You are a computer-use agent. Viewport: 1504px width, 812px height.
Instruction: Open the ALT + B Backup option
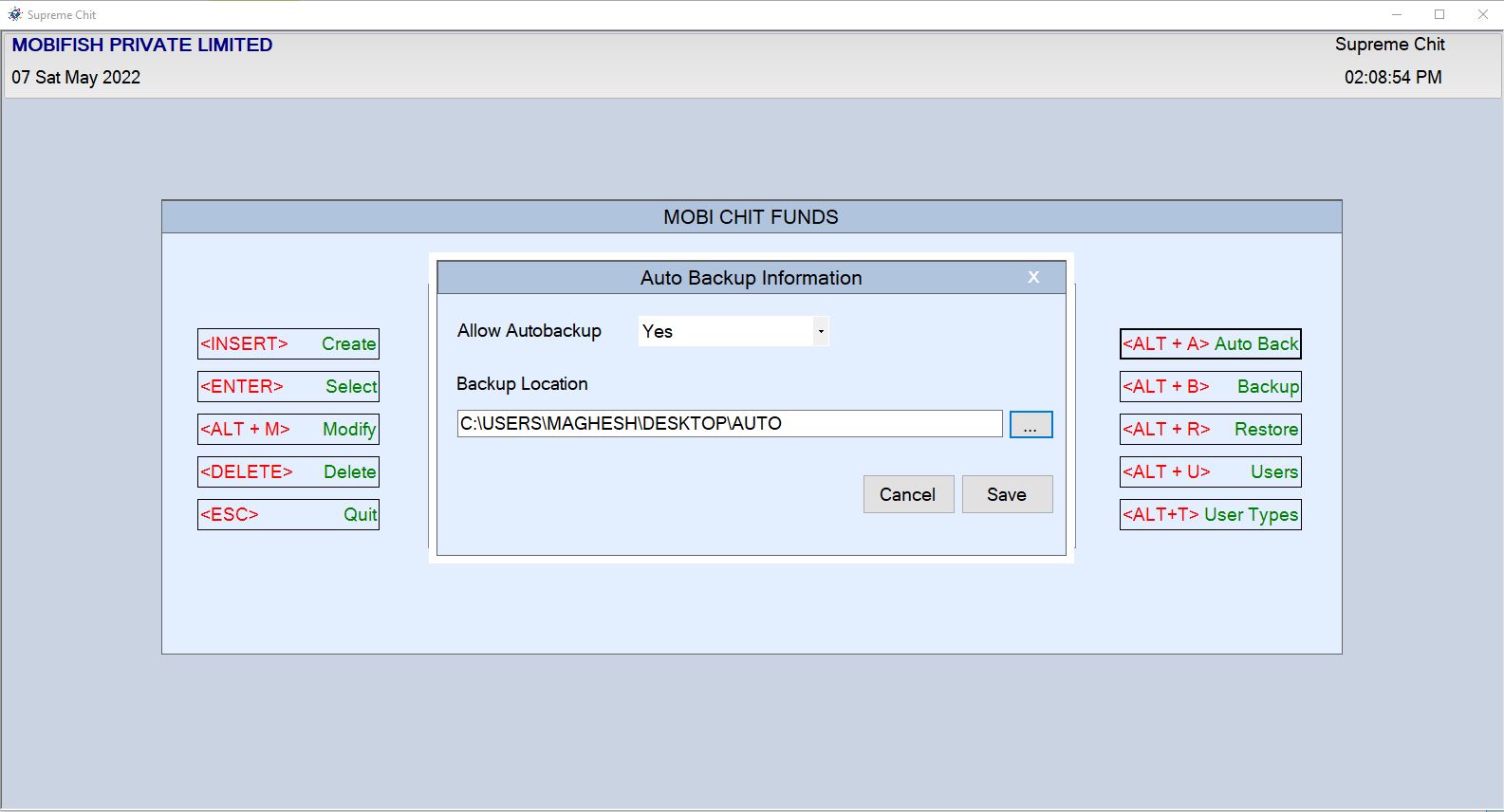[1211, 386]
